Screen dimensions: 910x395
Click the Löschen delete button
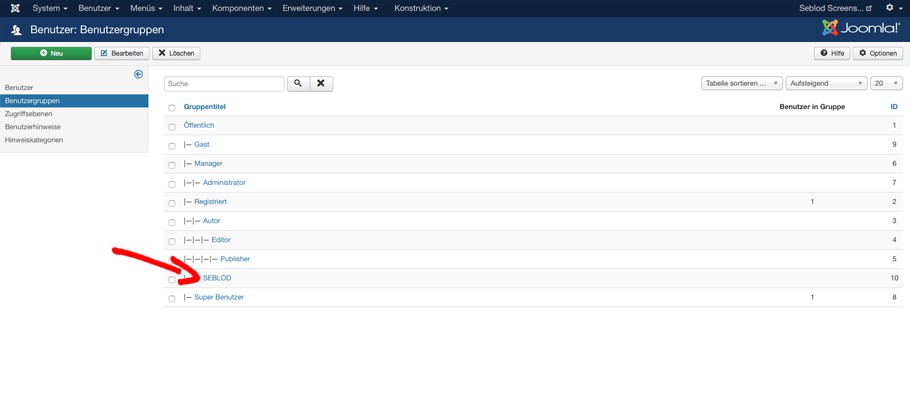(x=176, y=53)
